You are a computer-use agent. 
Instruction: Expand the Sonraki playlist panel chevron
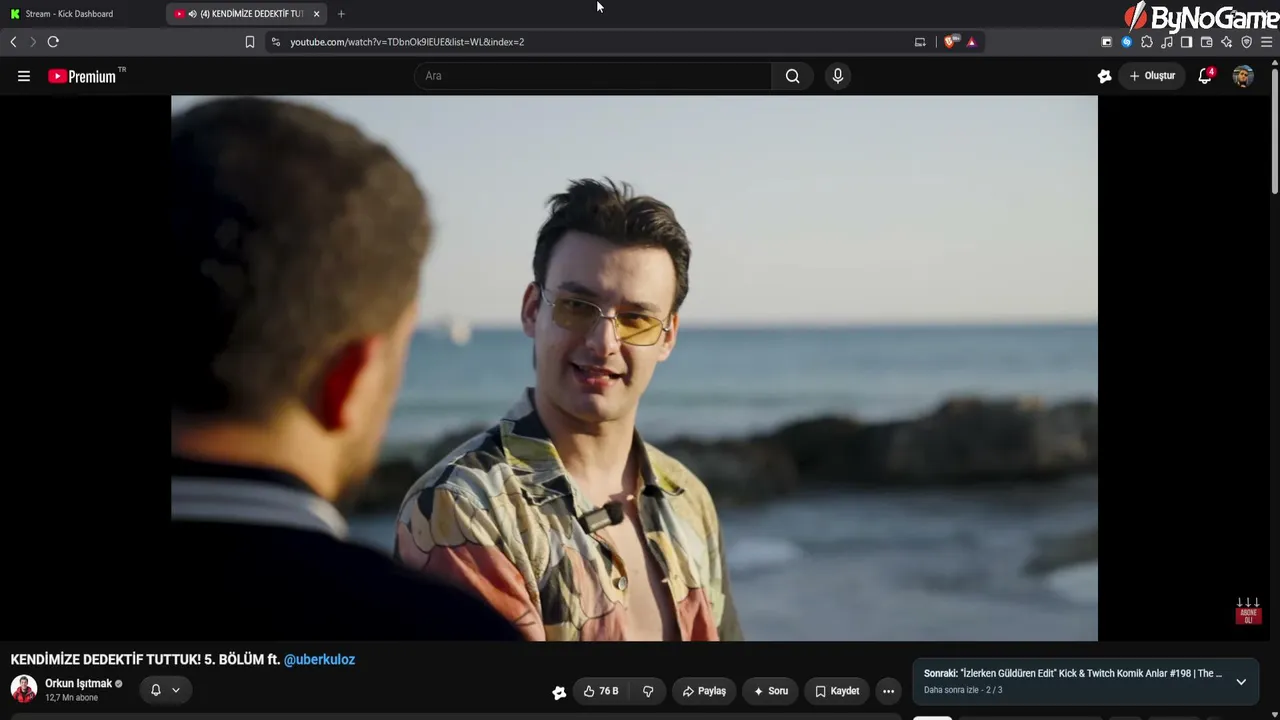point(1241,682)
